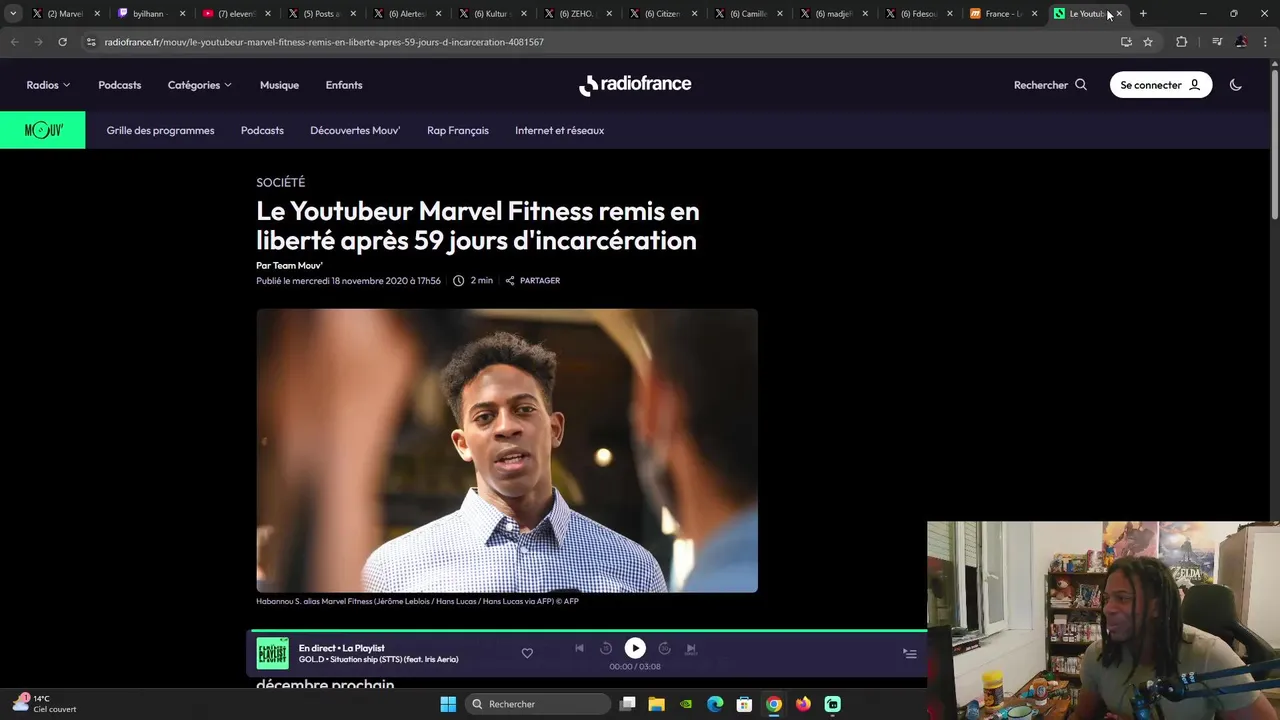Go back in the browser
This screenshot has height=720, width=1280.
(x=14, y=42)
